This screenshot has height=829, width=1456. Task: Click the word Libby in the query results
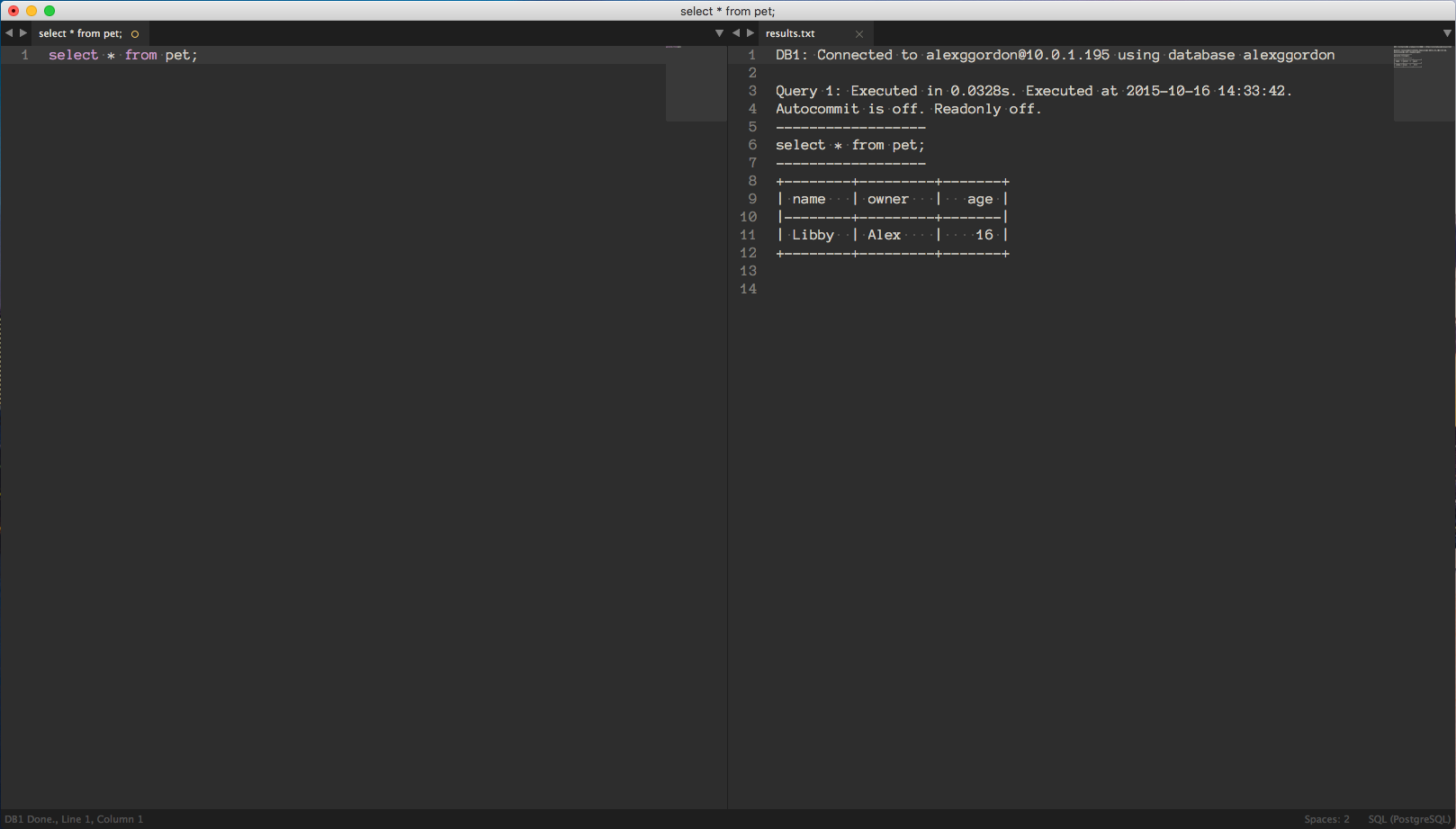tap(812, 234)
